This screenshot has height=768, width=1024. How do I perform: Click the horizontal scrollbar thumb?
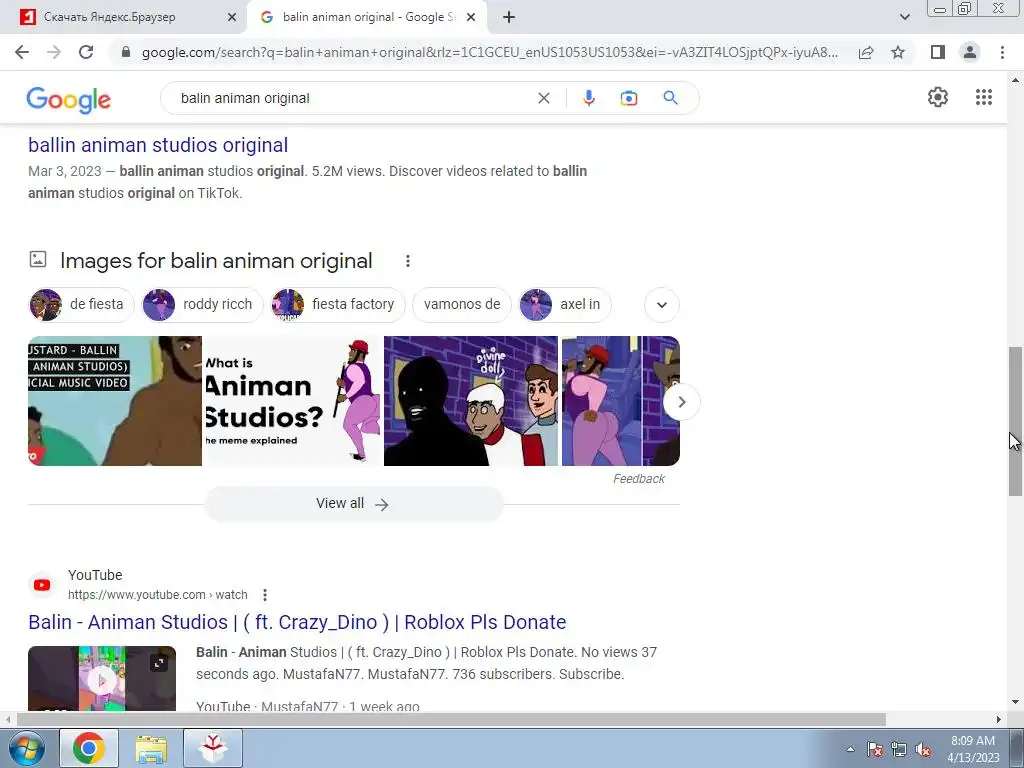[x=451, y=719]
